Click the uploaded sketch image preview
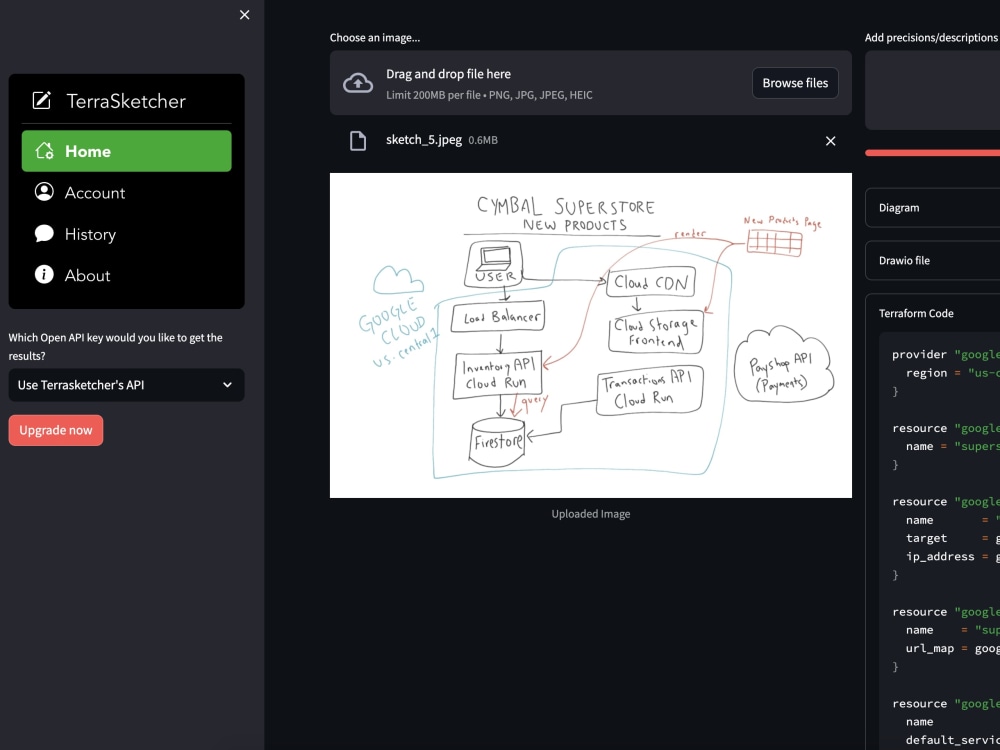This screenshot has width=1000, height=750. tap(590, 334)
